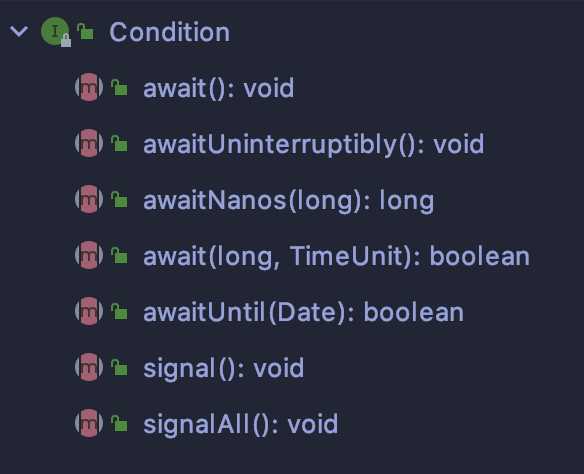584x474 pixels.
Task: Select the Condition interface label
Action: [x=169, y=32]
